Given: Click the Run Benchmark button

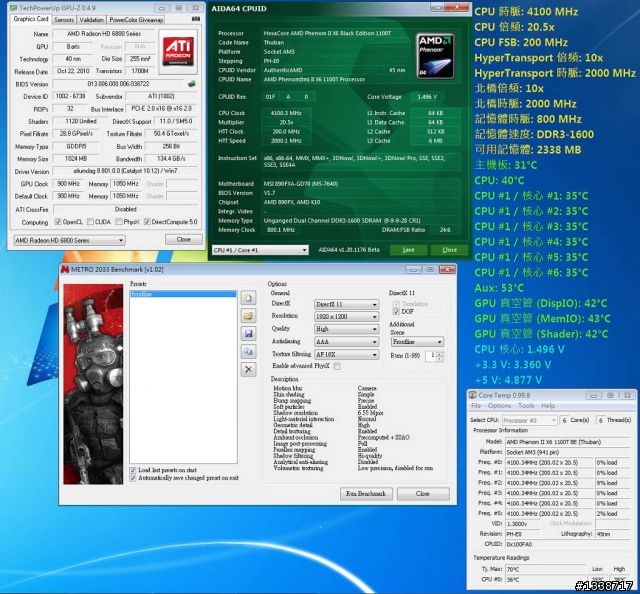Looking at the screenshot, I should tap(366, 494).
